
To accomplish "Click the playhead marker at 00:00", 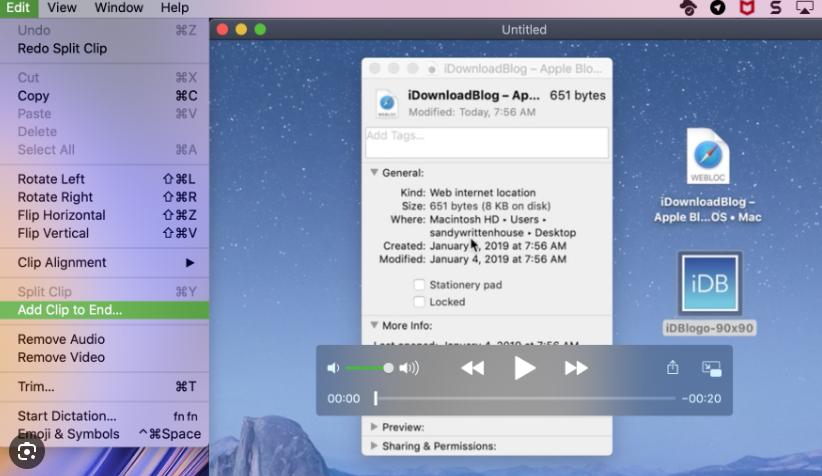I will click(375, 398).
